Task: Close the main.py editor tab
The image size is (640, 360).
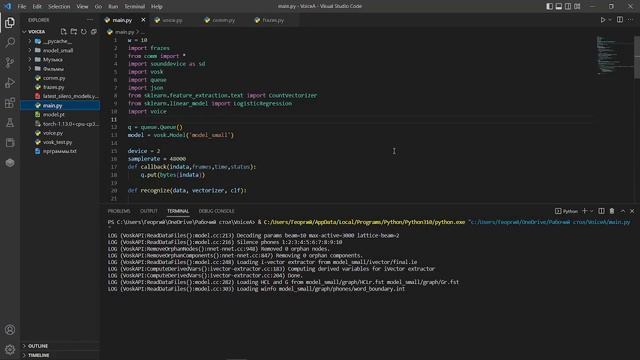Action: pyautogui.click(x=143, y=20)
